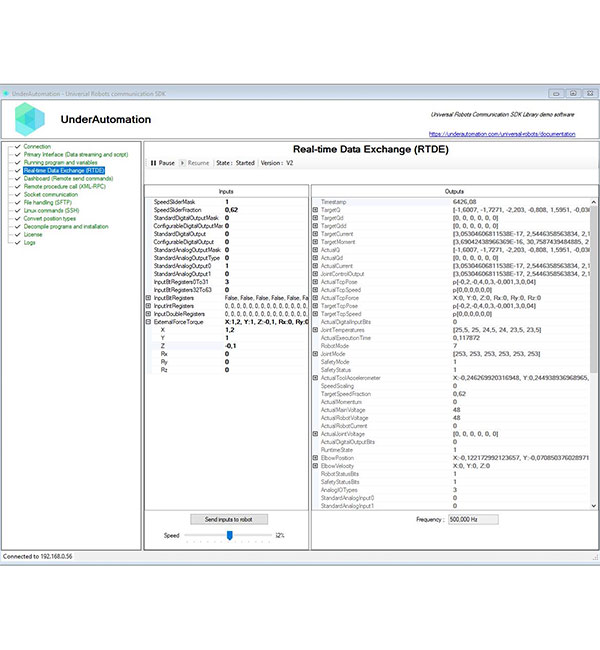Select the StandardAnalogOutput0 row
This screenshot has height=650, width=600.
point(227,266)
